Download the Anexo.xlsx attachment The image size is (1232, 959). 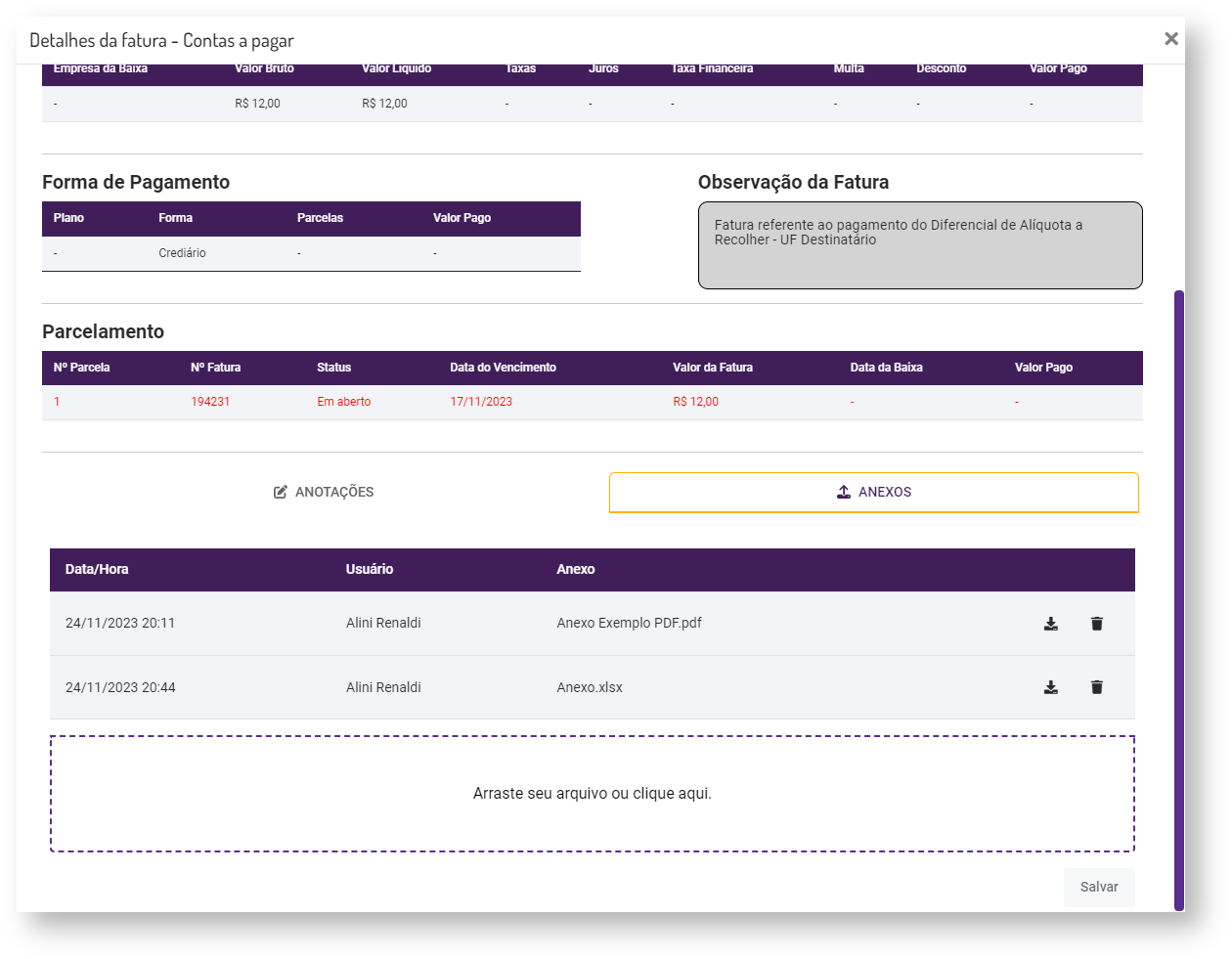pos(1050,687)
